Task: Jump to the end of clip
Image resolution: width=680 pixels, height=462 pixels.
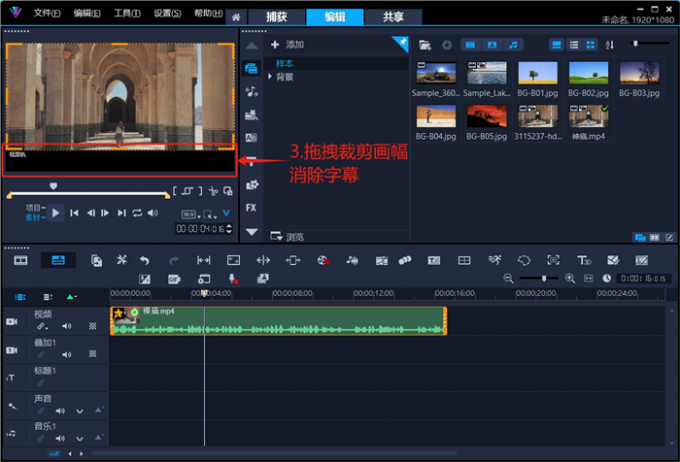Action: click(x=122, y=213)
